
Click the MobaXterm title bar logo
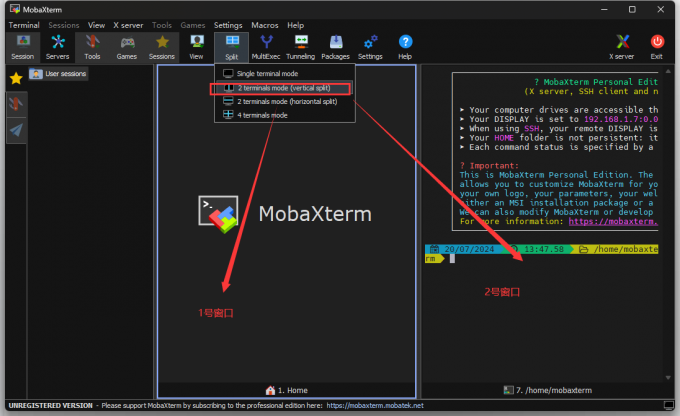pyautogui.click(x=15, y=9)
